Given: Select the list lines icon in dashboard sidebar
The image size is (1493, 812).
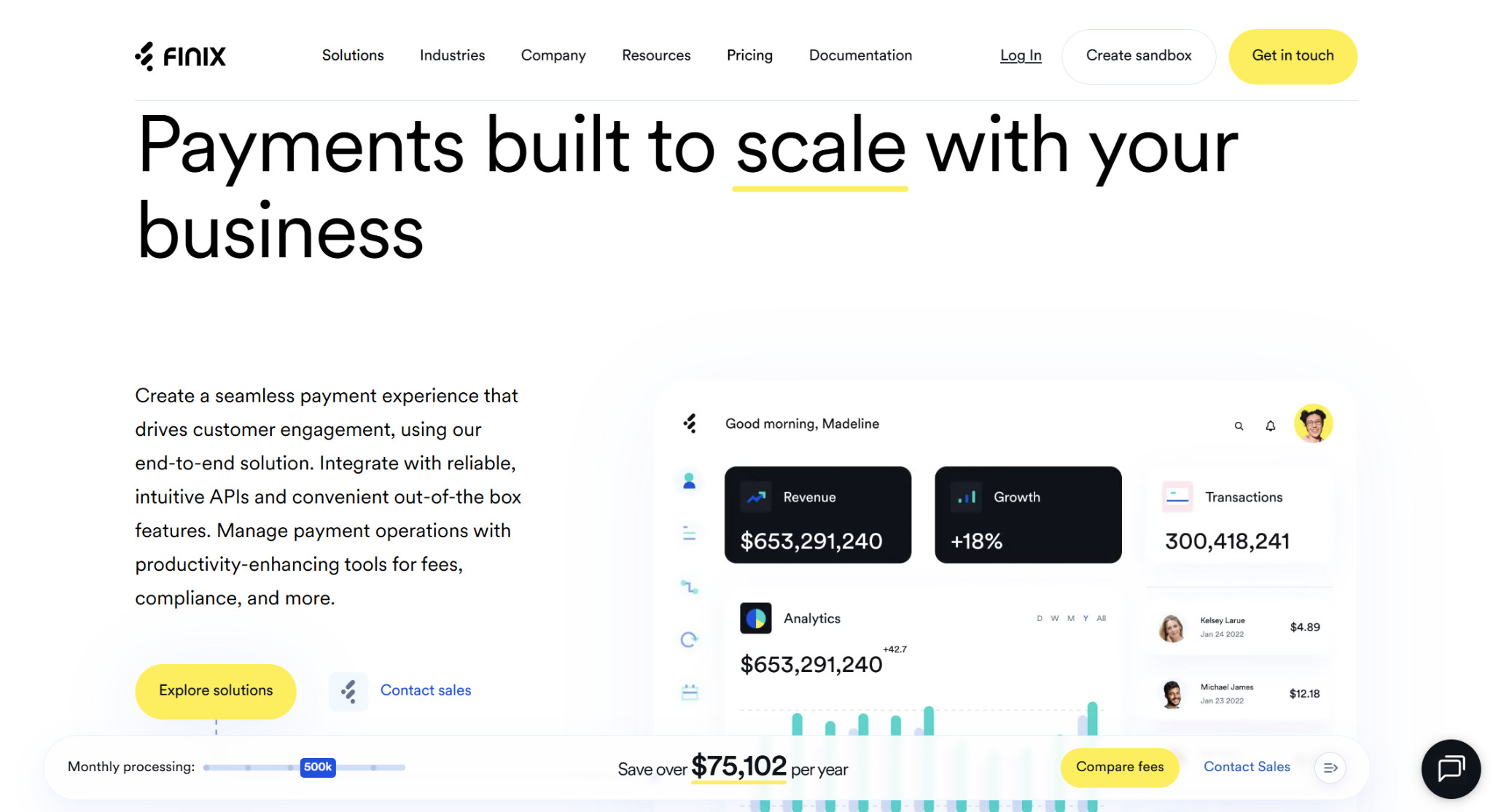Looking at the screenshot, I should click(x=689, y=534).
